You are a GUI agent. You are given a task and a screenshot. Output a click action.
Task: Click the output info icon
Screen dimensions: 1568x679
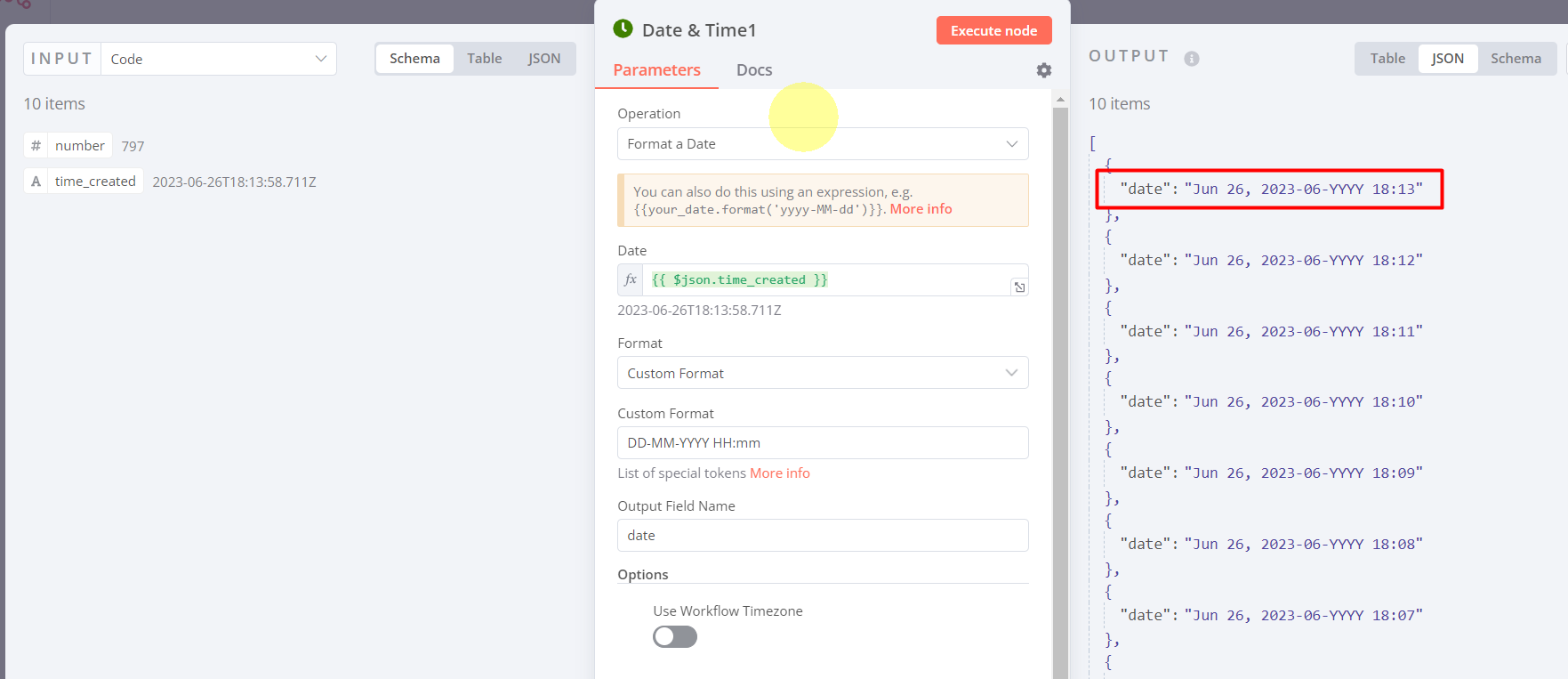[1192, 59]
